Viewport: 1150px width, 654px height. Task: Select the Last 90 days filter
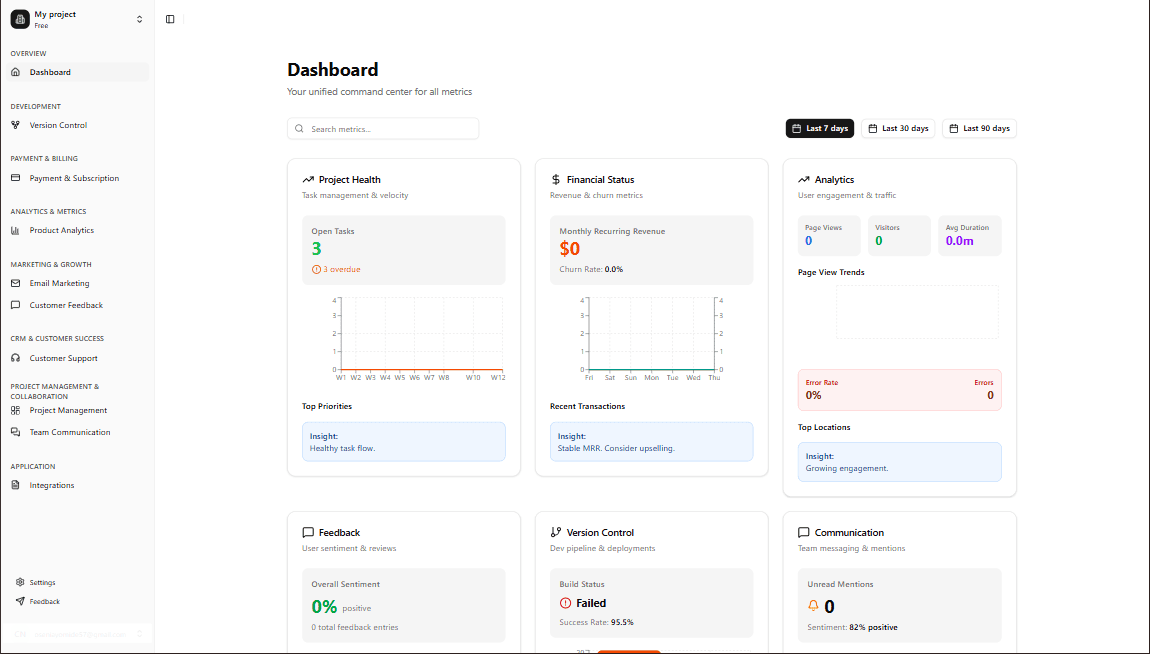coord(979,128)
